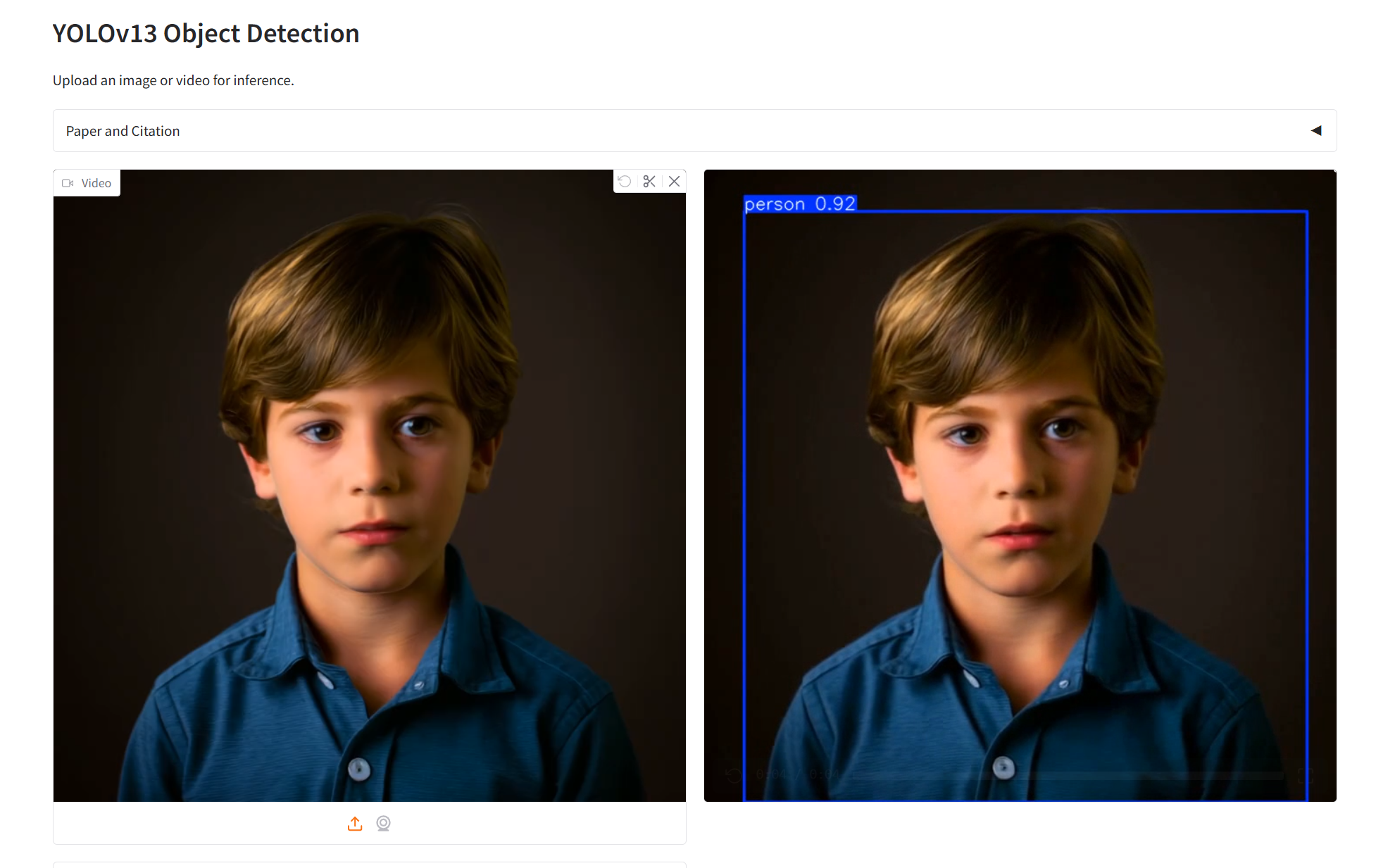
Task: Click the person 0.92 detection label
Action: coord(800,204)
